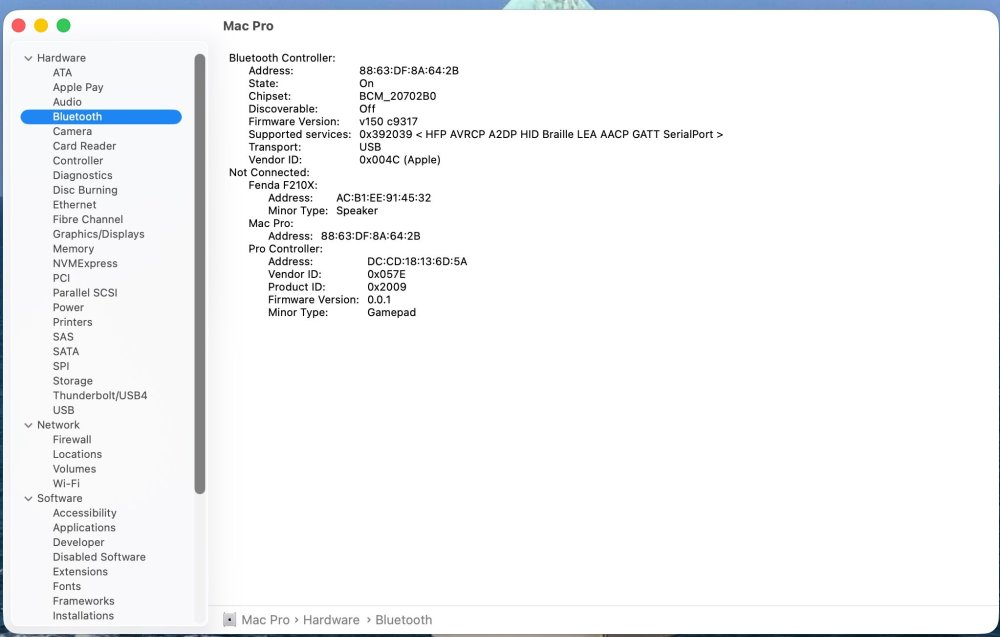This screenshot has height=637, width=1000.
Task: Select the highlighted Bluetooth sidebar item
Action: pos(101,117)
